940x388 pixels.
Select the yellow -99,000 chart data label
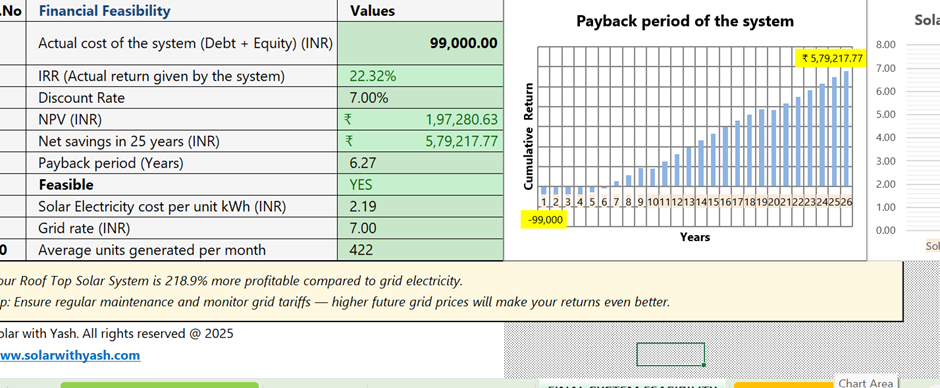pyautogui.click(x=545, y=219)
